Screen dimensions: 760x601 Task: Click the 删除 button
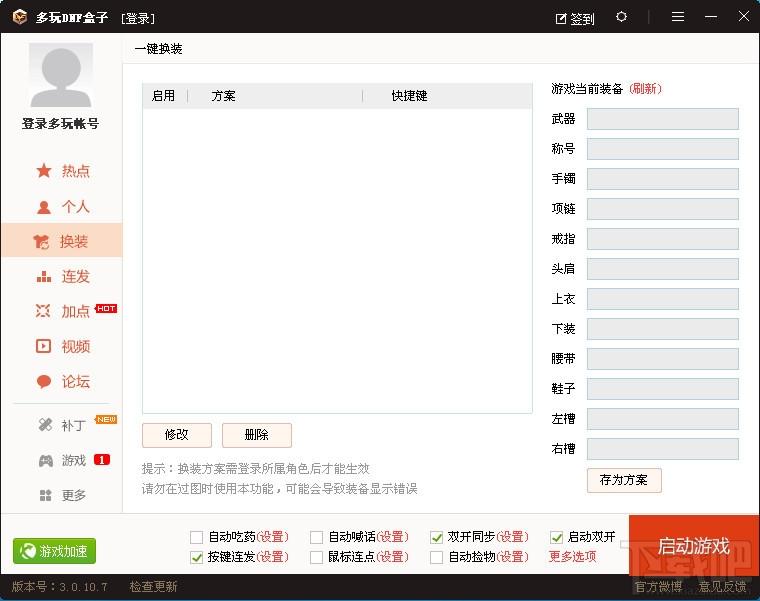(257, 435)
